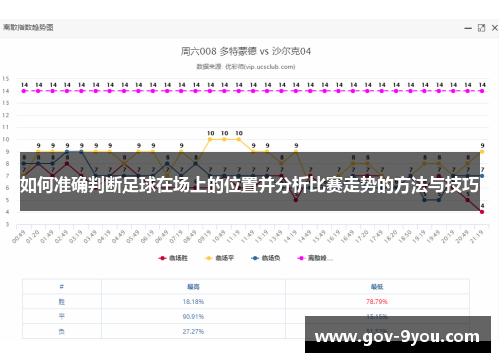500x362 pixels.
Task: Click the 15 y-axis label
Action: 6,79
